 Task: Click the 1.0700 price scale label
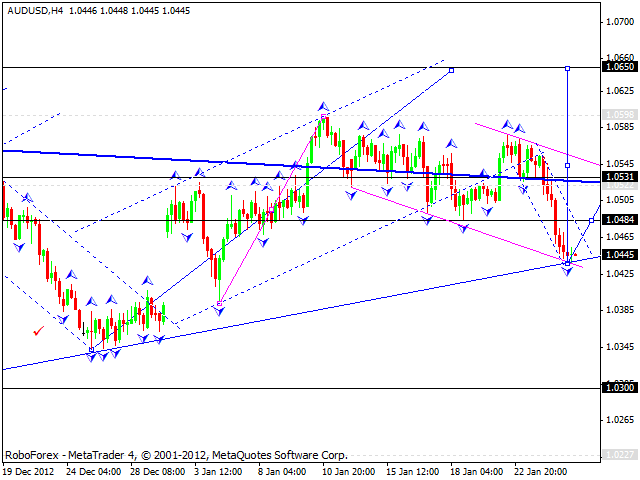point(619,22)
